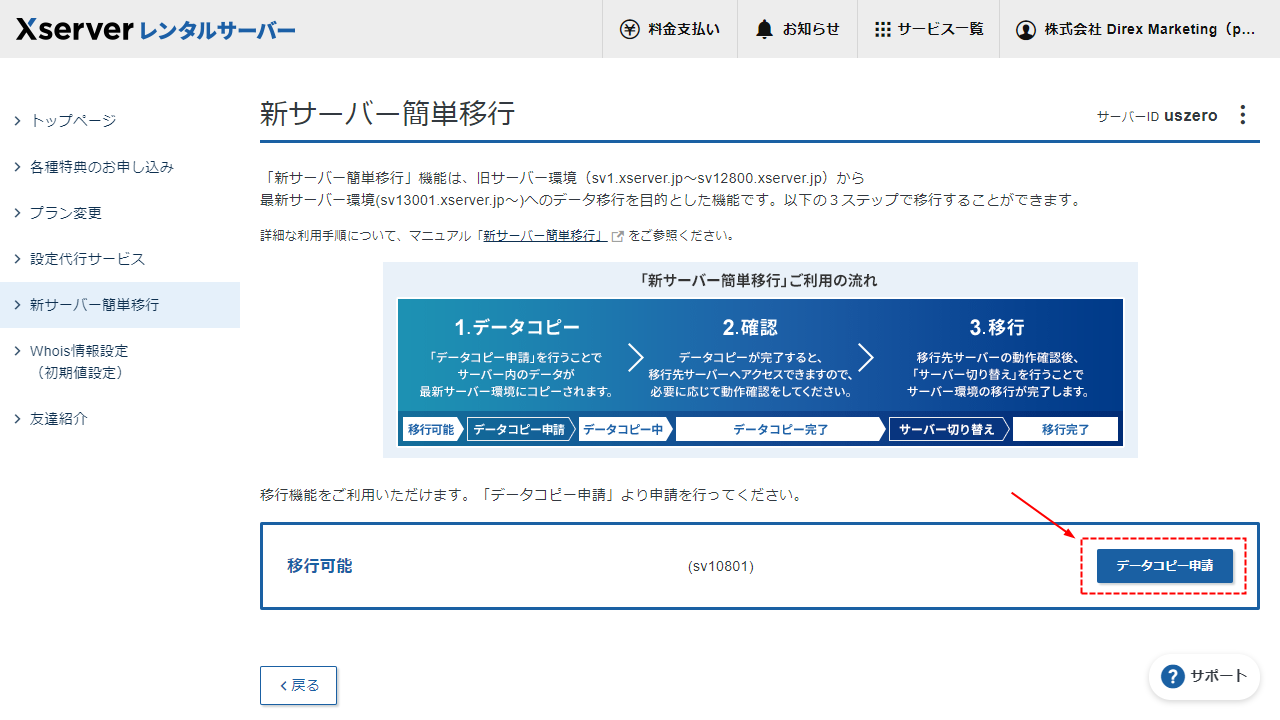Click 2.確認 step in flow
The width and height of the screenshot is (1280, 720).
750,328
